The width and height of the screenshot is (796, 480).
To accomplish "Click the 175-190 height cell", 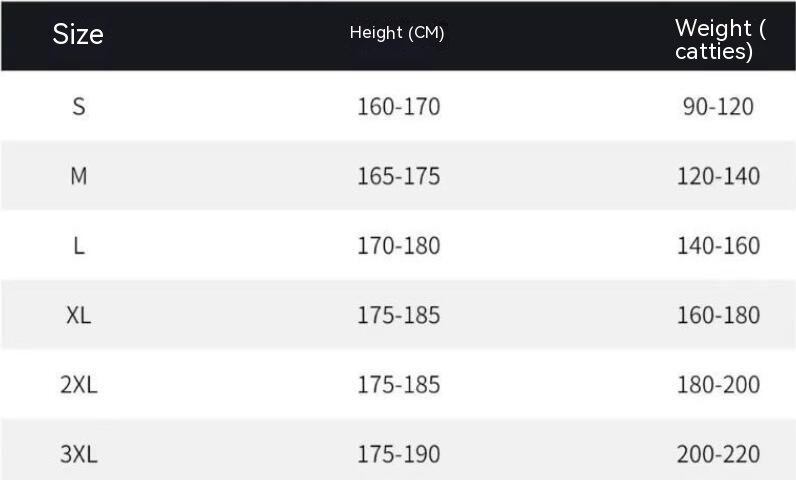I will click(x=398, y=454).
